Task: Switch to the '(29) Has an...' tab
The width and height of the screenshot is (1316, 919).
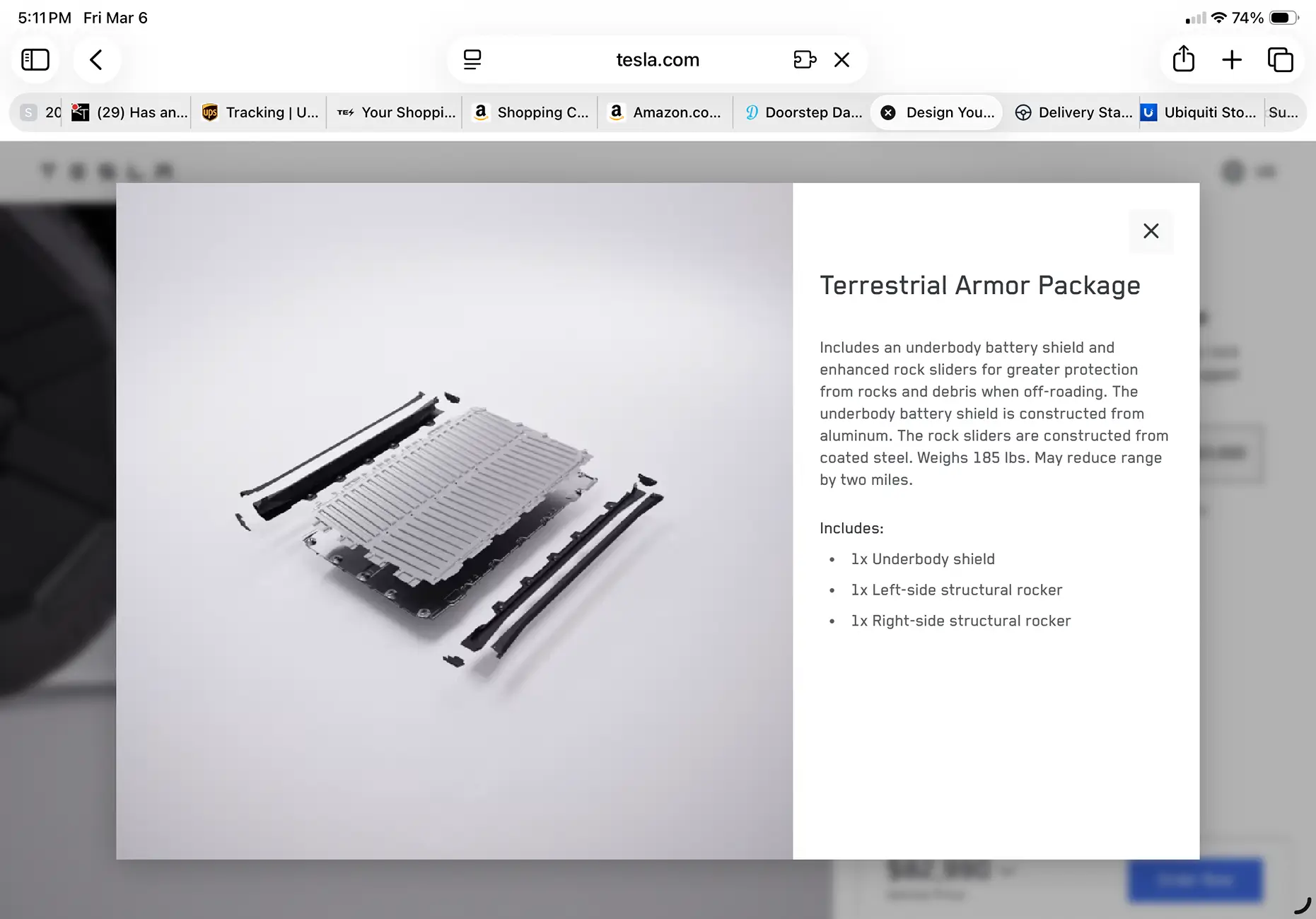Action: point(129,112)
